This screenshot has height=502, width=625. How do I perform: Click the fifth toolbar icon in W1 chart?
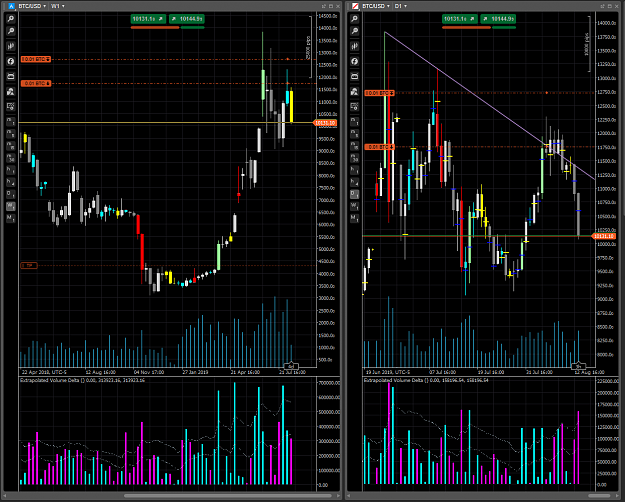[x=11, y=76]
